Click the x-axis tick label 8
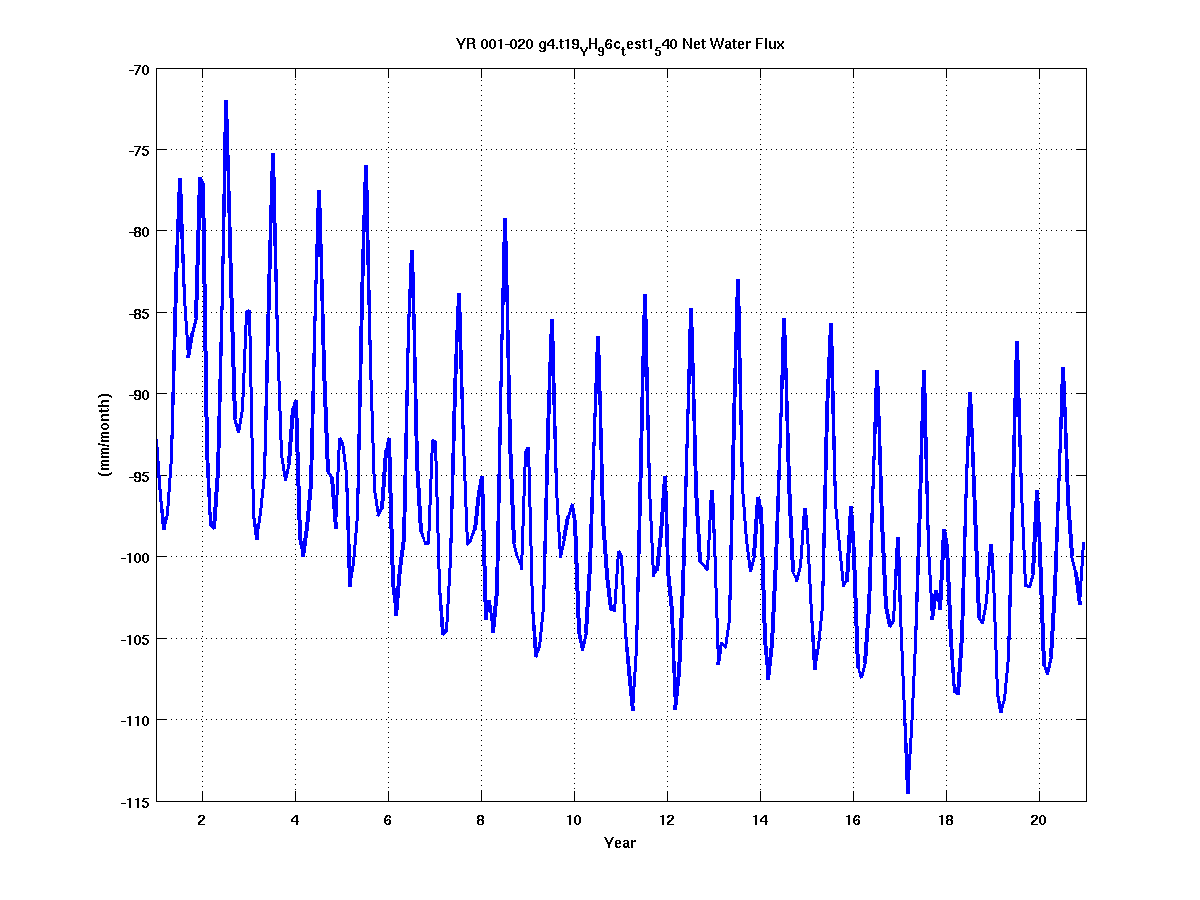This screenshot has height=900, width=1200. click(x=481, y=819)
